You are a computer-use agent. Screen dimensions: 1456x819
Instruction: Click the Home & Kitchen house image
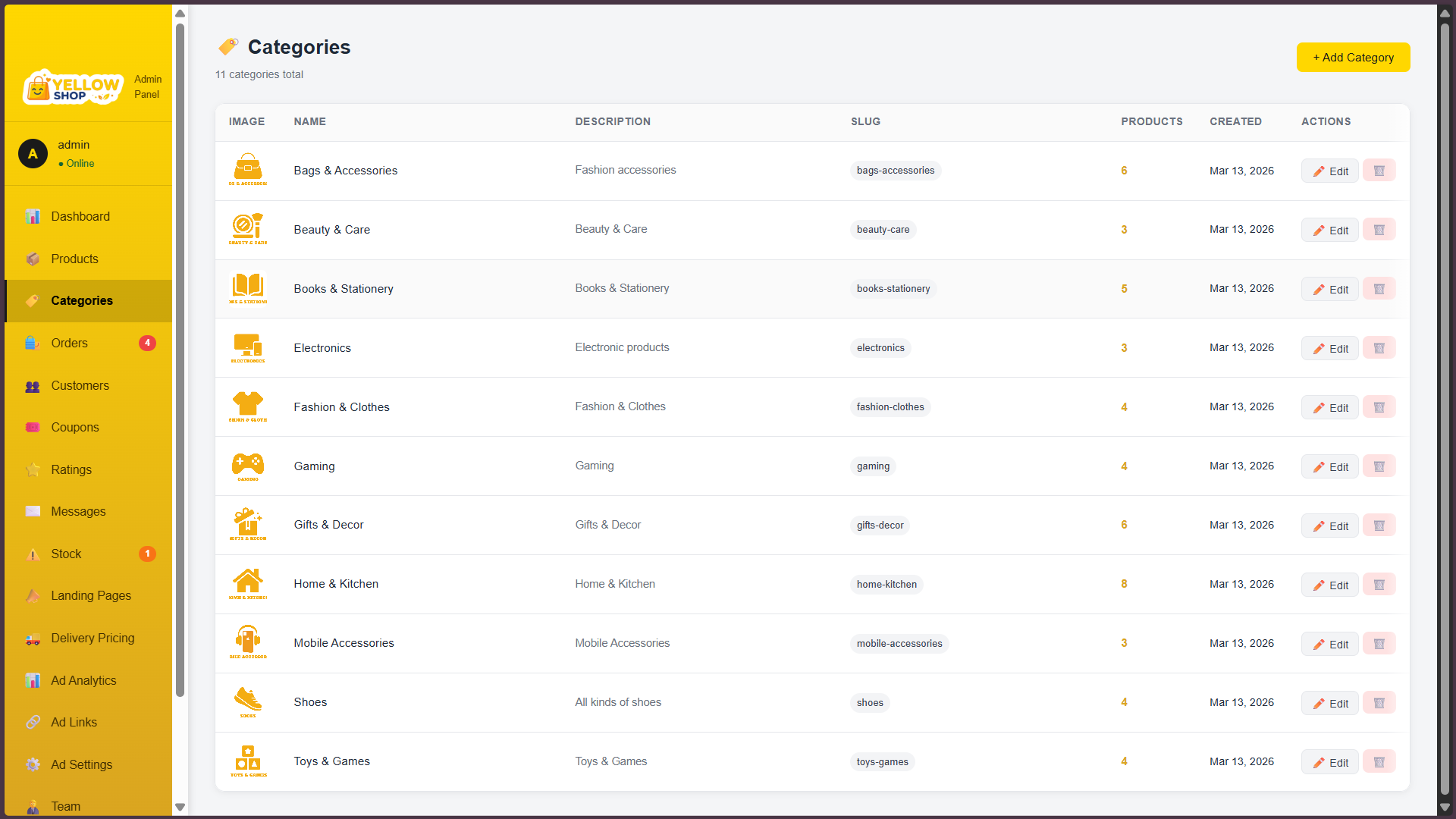[248, 584]
